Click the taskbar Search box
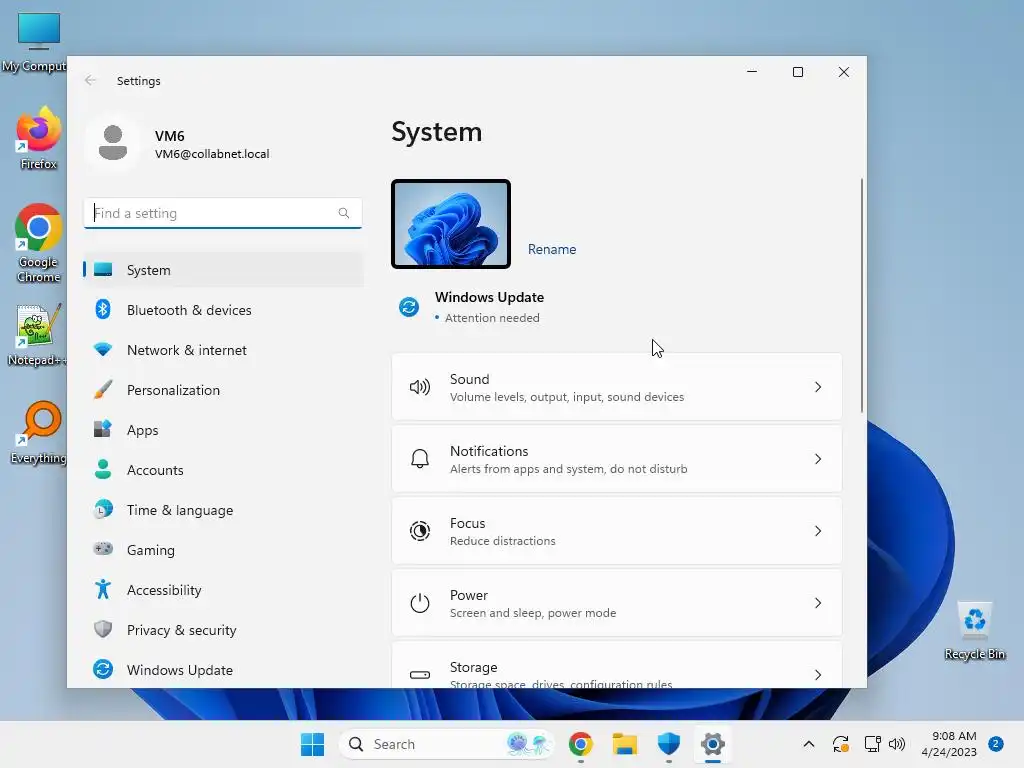1024x768 pixels. [x=446, y=744]
